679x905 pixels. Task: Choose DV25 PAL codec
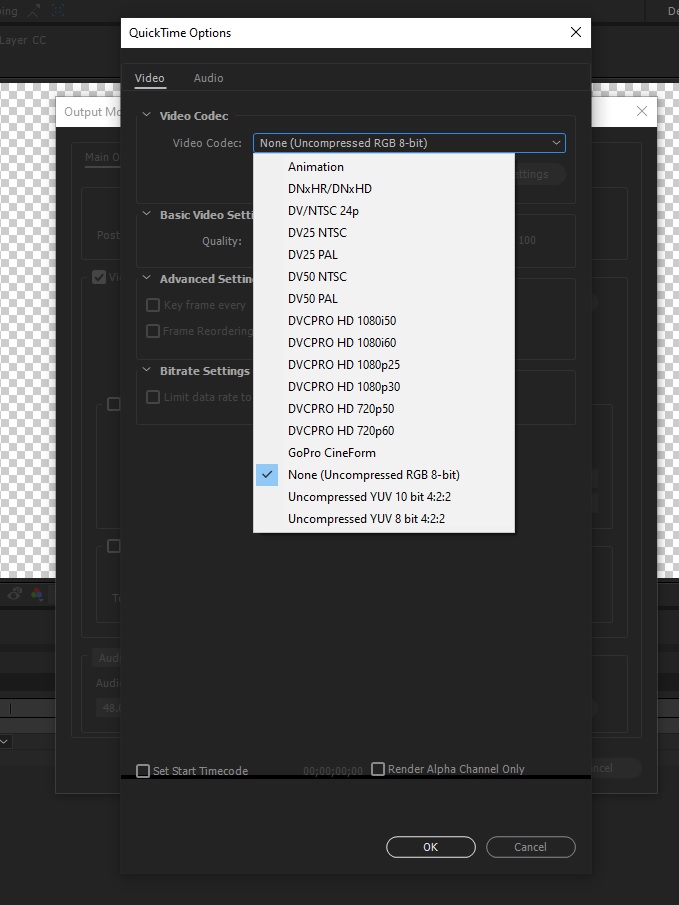coord(384,255)
